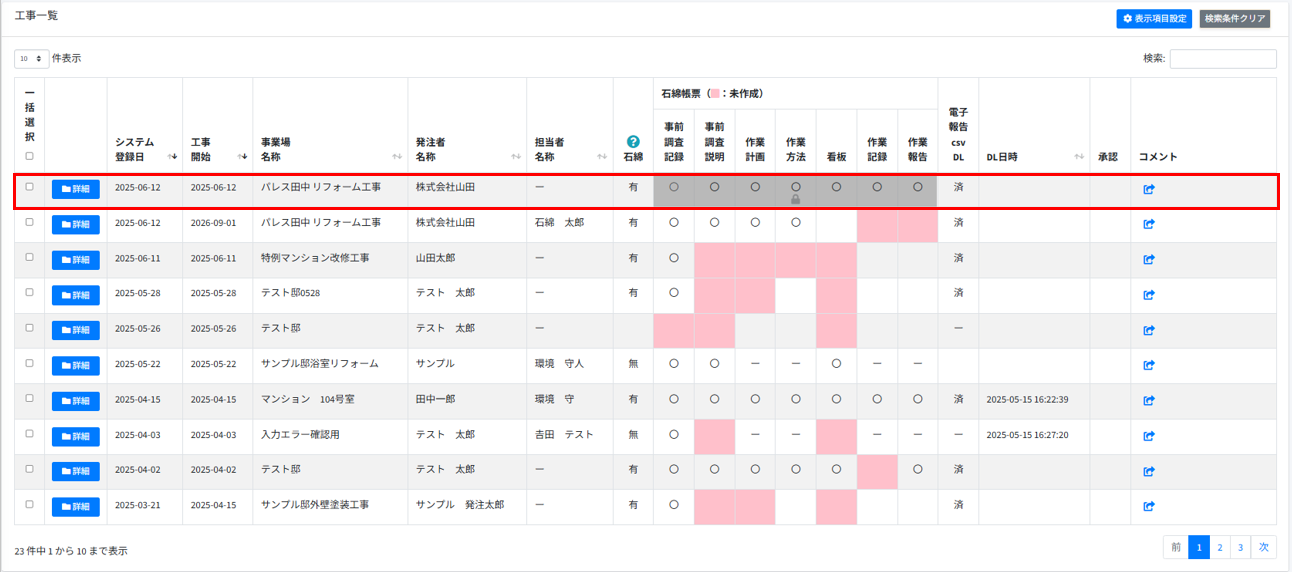Open the 件表示 page size dropdown
Viewport: 1292px width, 572px height.
click(31, 59)
